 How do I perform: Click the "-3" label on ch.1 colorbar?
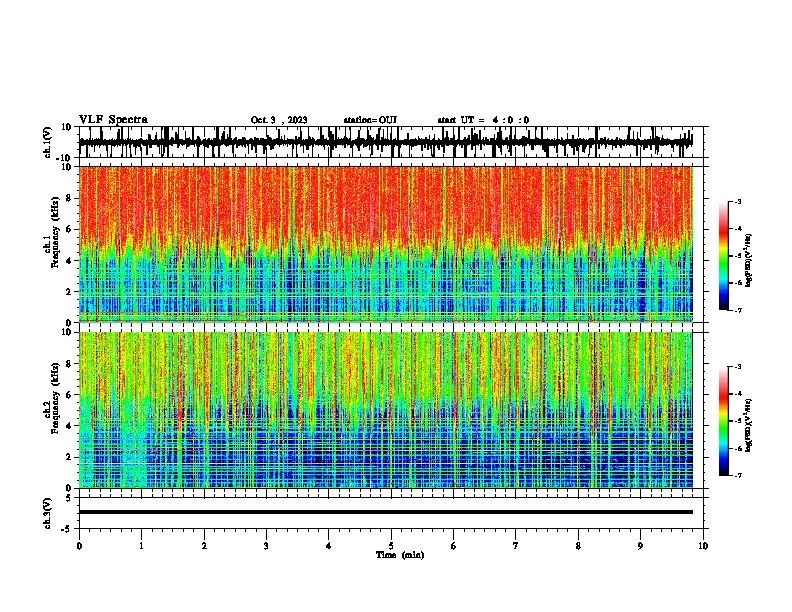738,201
